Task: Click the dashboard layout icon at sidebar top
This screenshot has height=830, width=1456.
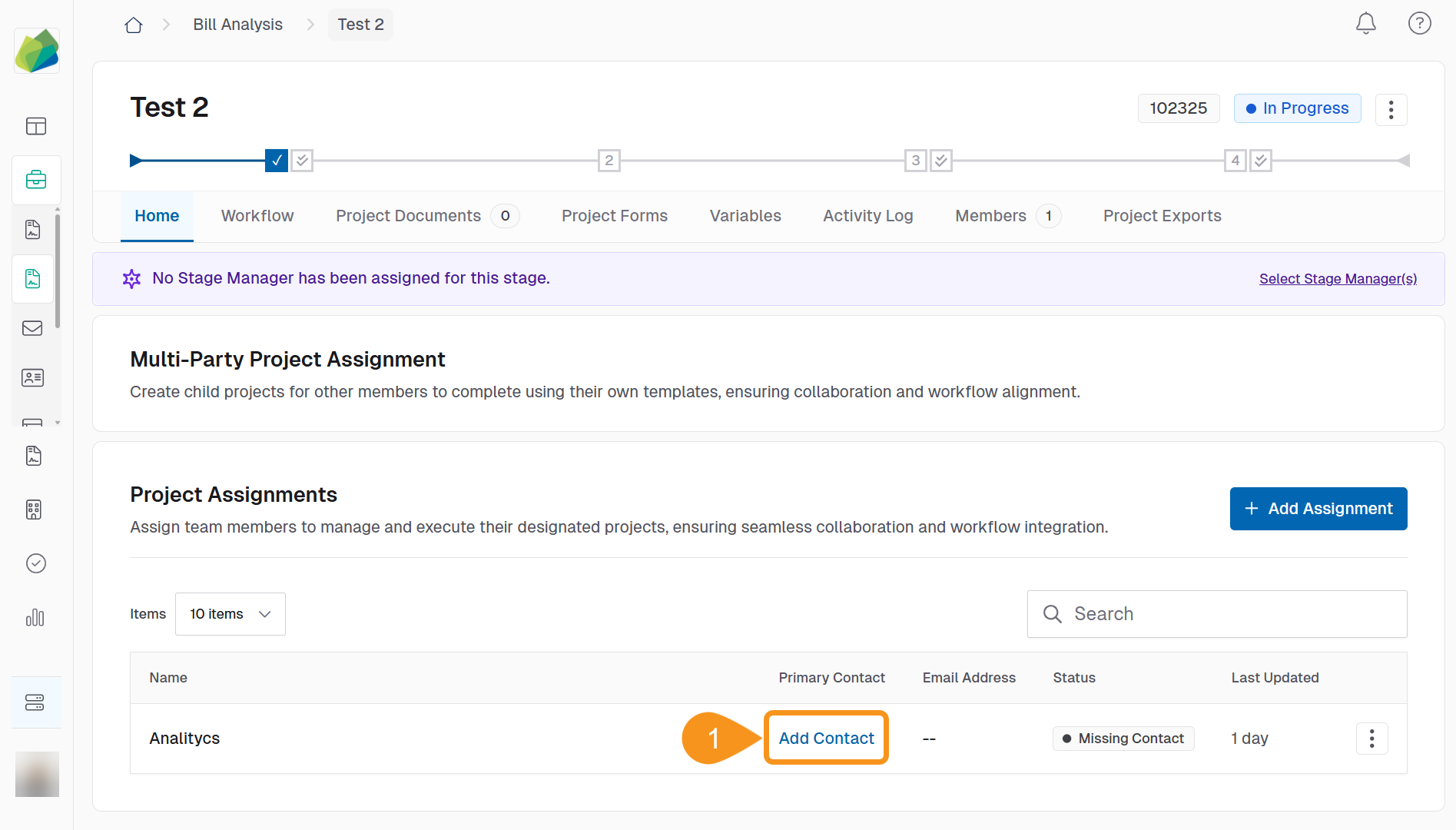Action: pyautogui.click(x=36, y=126)
